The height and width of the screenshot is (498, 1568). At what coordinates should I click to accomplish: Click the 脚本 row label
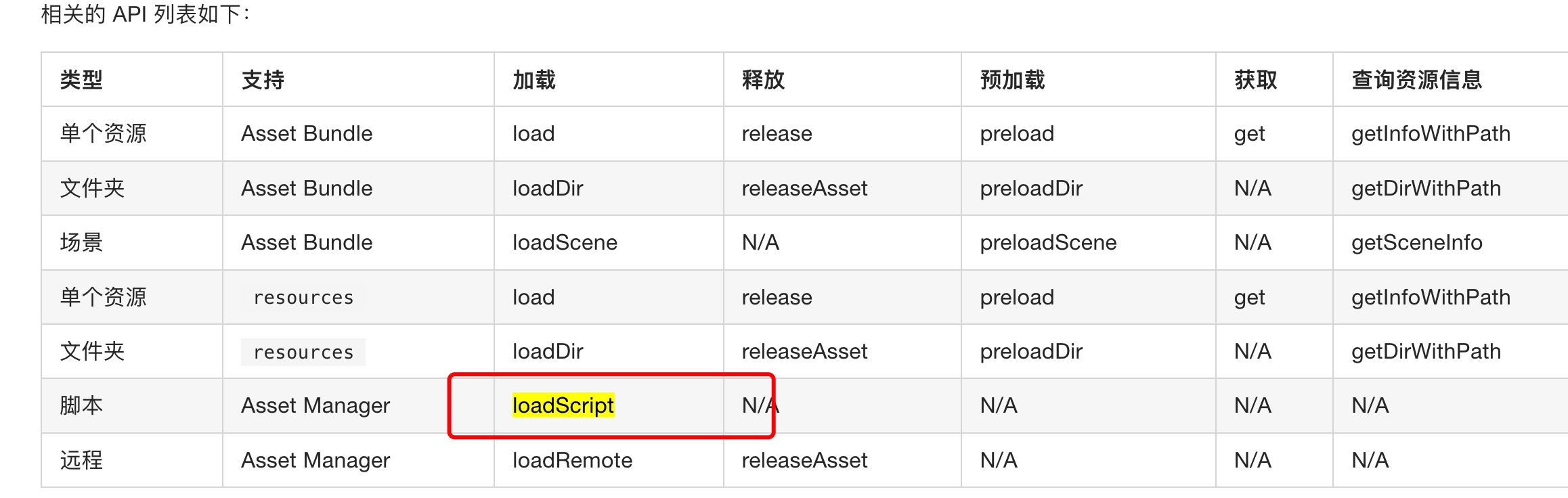click(x=81, y=405)
